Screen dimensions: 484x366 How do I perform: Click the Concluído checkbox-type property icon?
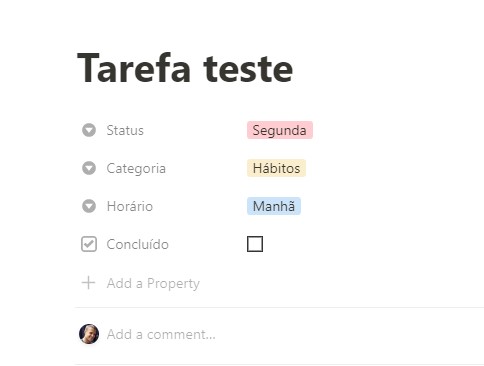[x=89, y=244]
